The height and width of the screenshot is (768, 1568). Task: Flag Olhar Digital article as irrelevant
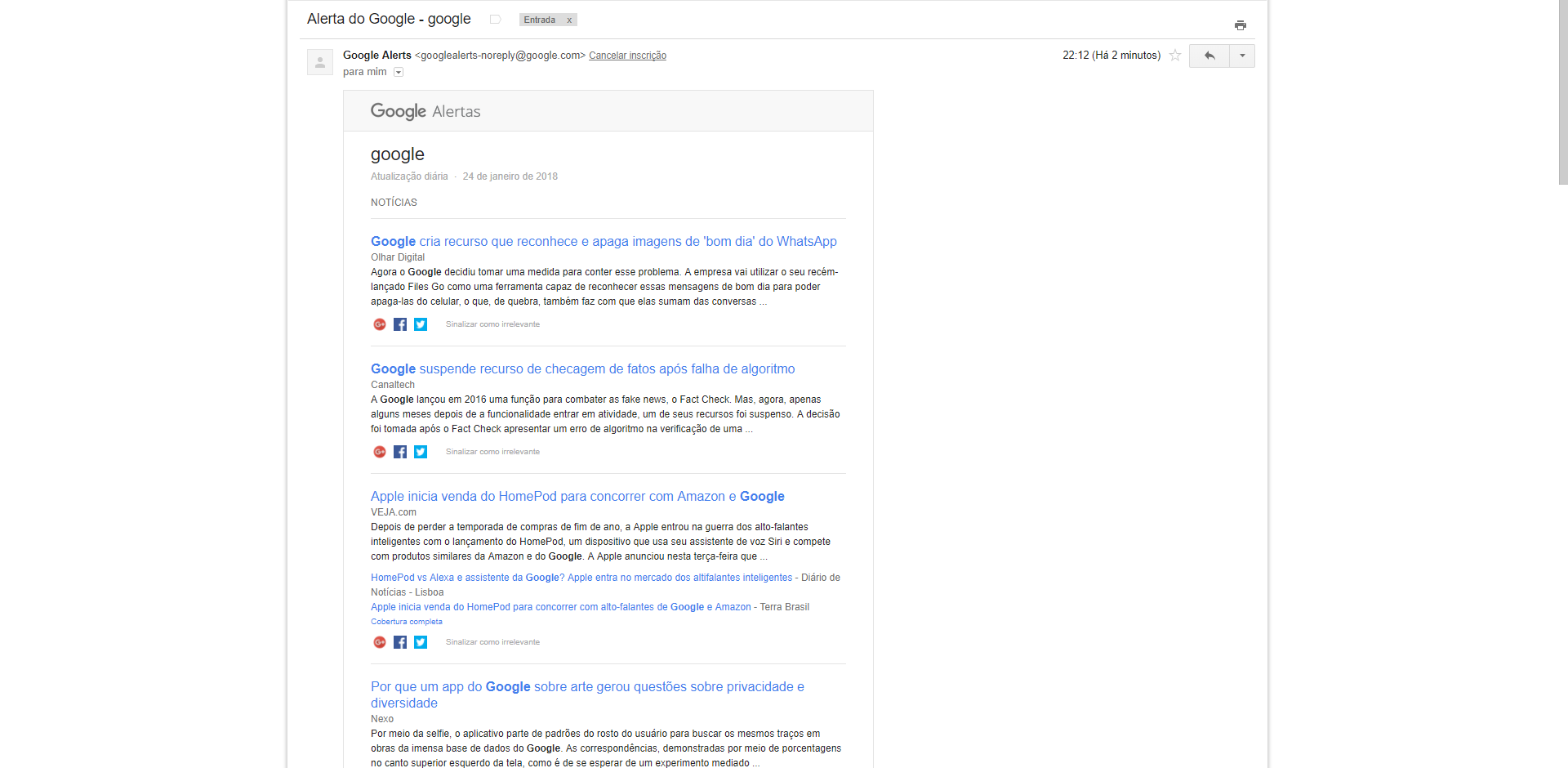492,324
